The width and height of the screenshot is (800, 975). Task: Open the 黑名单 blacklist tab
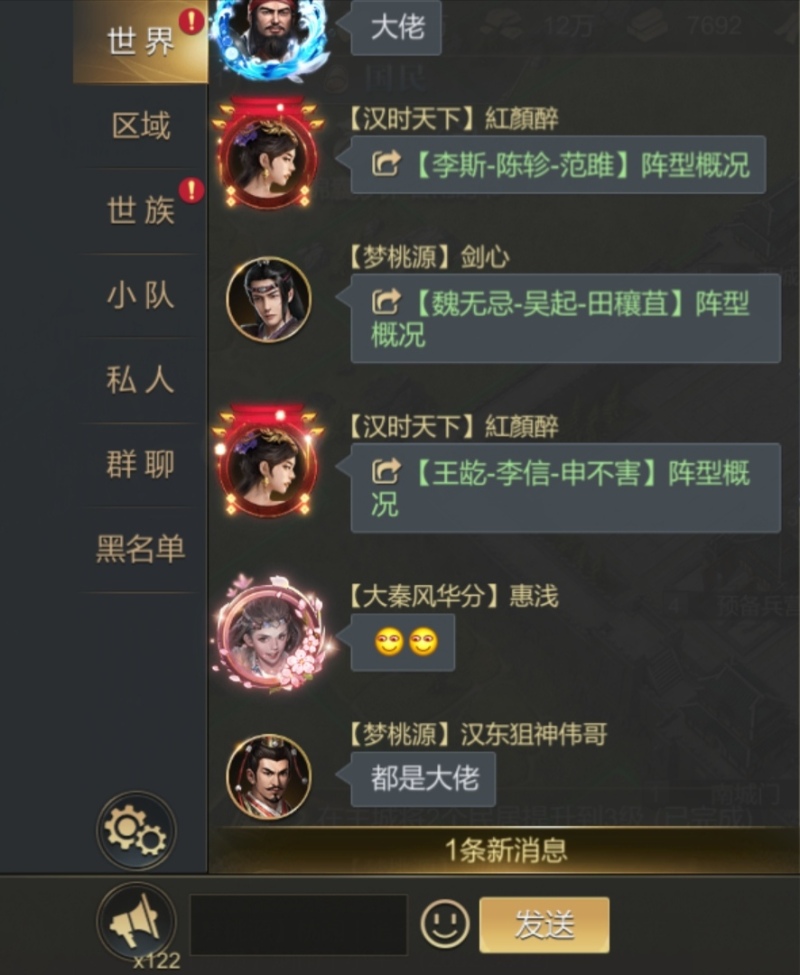click(x=140, y=549)
